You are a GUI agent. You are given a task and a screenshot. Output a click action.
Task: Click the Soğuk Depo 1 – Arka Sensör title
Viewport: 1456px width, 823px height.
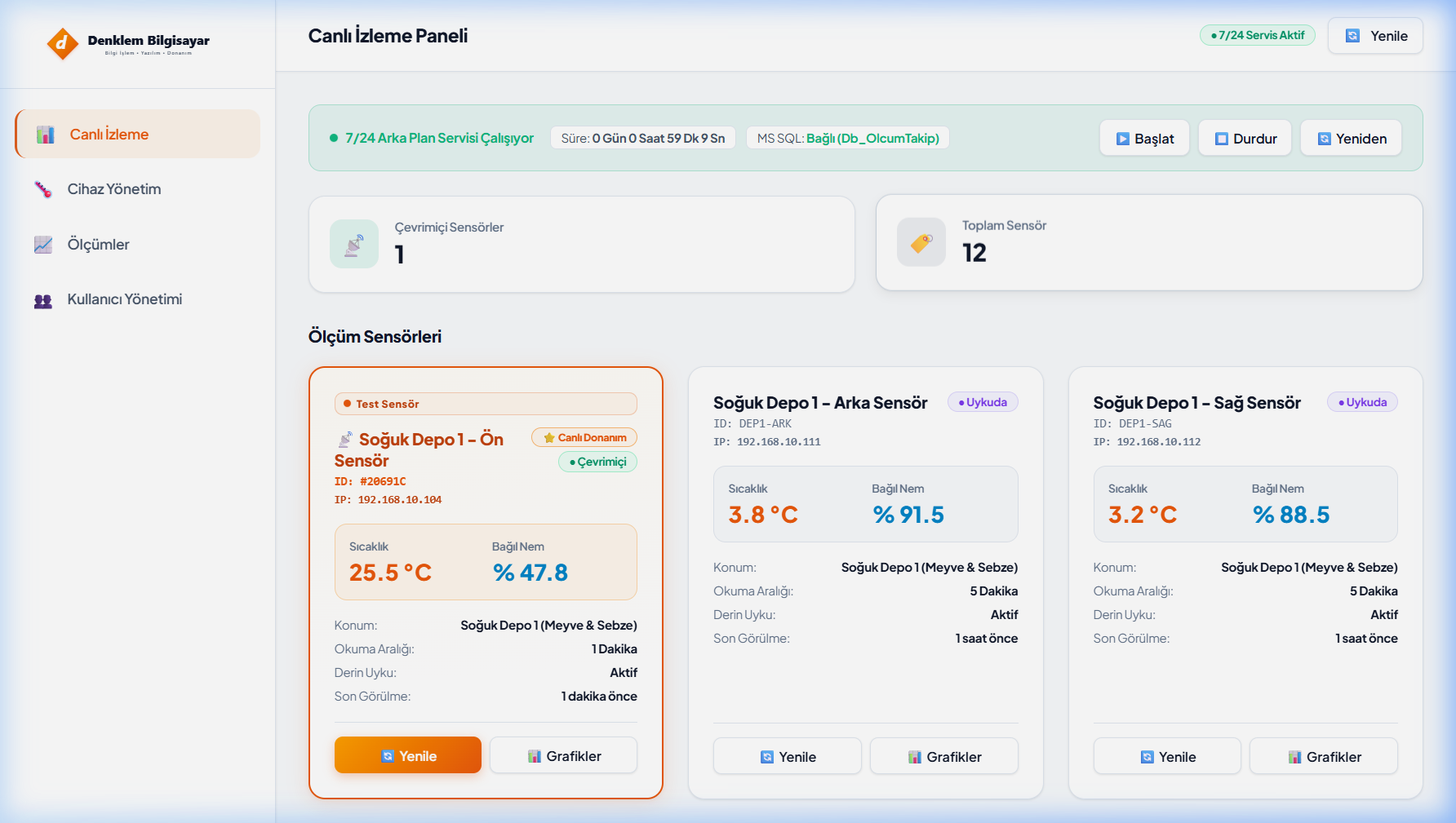(x=820, y=402)
